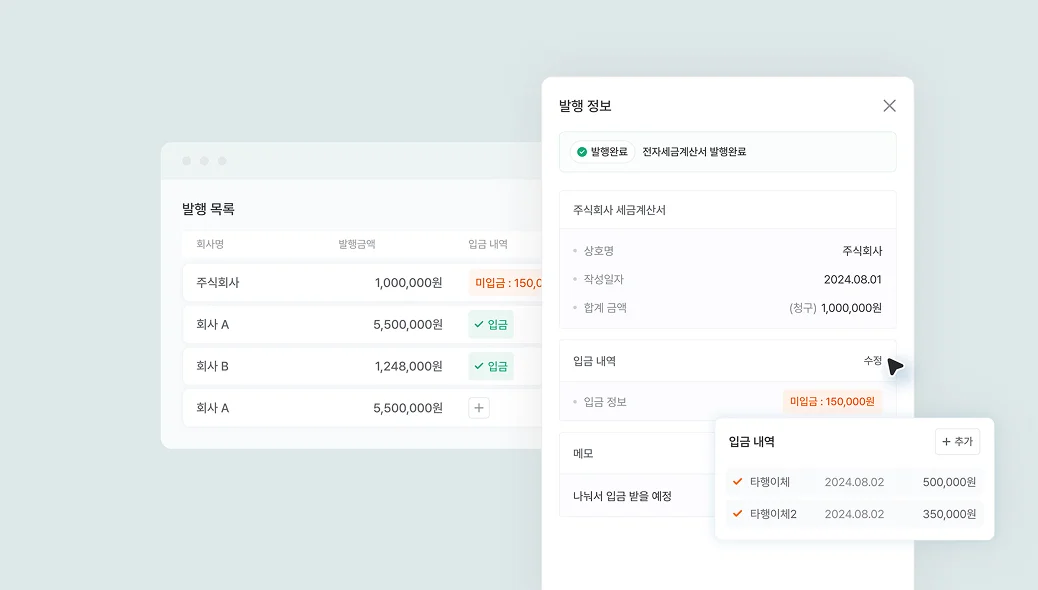Click the plus icon inside the 추가 button
This screenshot has height=590, width=1038.
946,441
